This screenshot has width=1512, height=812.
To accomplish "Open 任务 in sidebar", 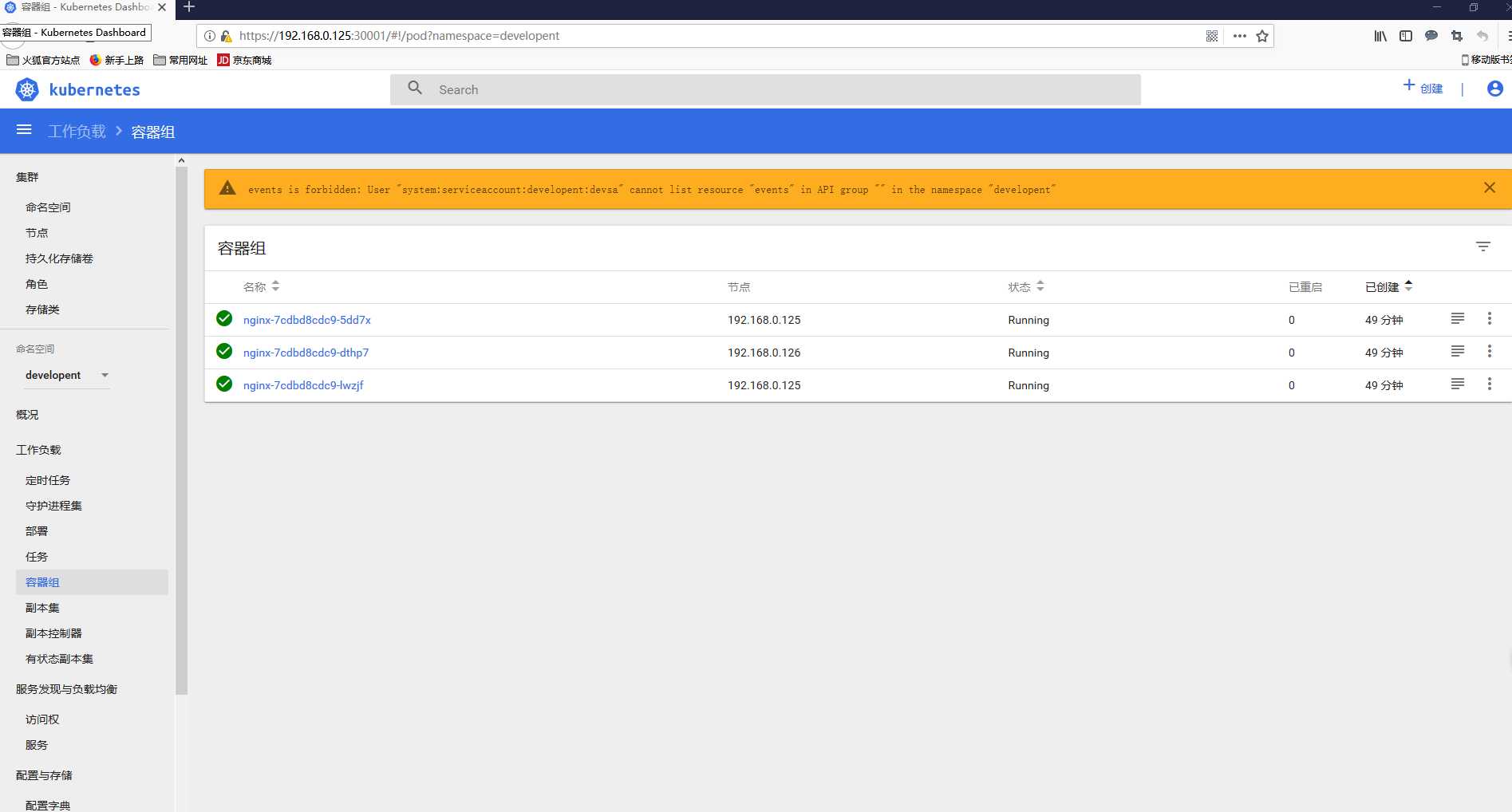I will 37,557.
